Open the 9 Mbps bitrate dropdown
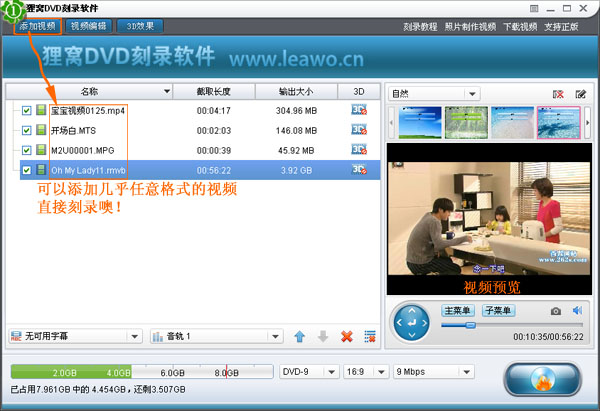600x411 pixels. coord(434,372)
